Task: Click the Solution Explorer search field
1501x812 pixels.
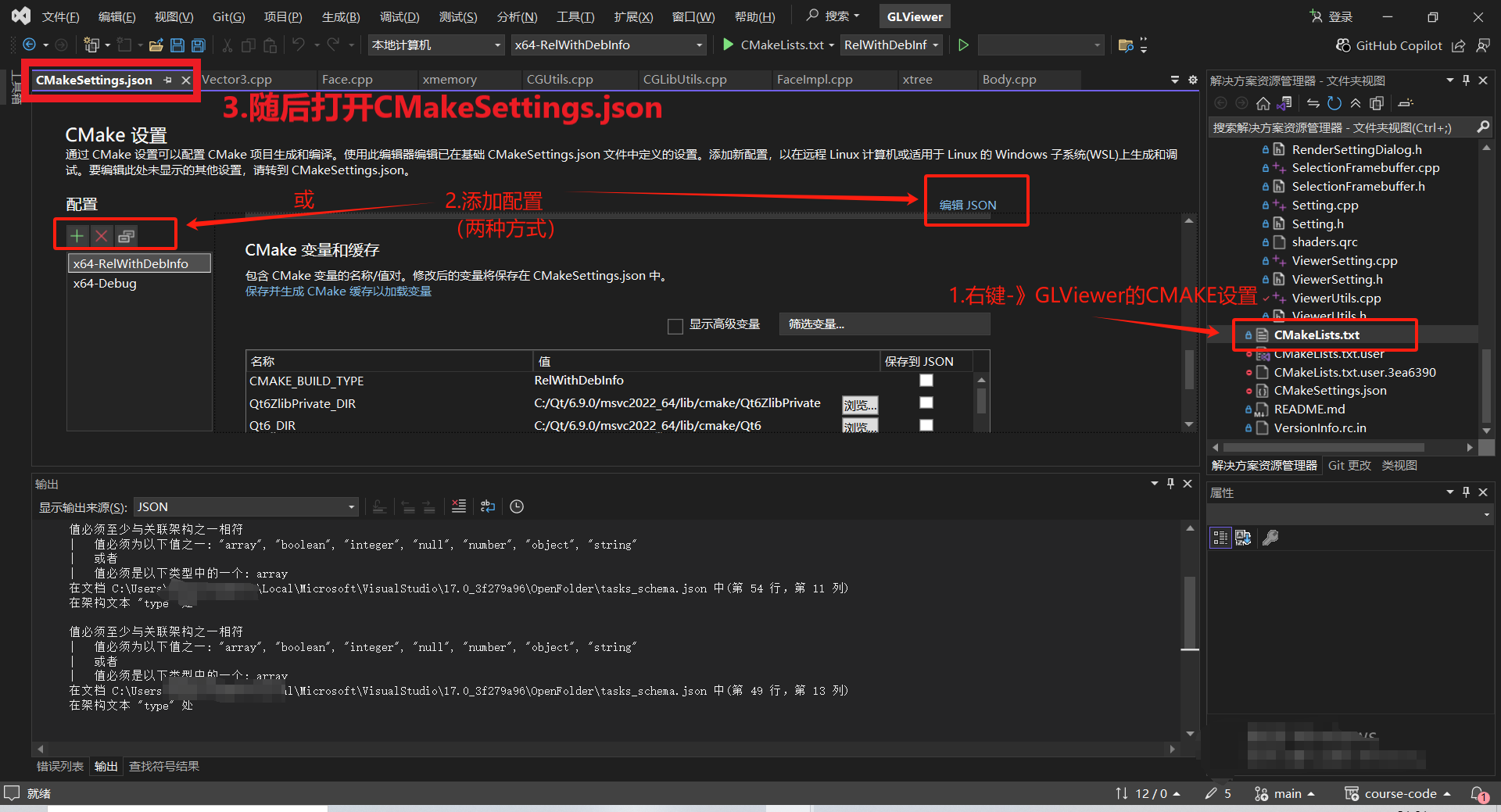Action: point(1340,127)
